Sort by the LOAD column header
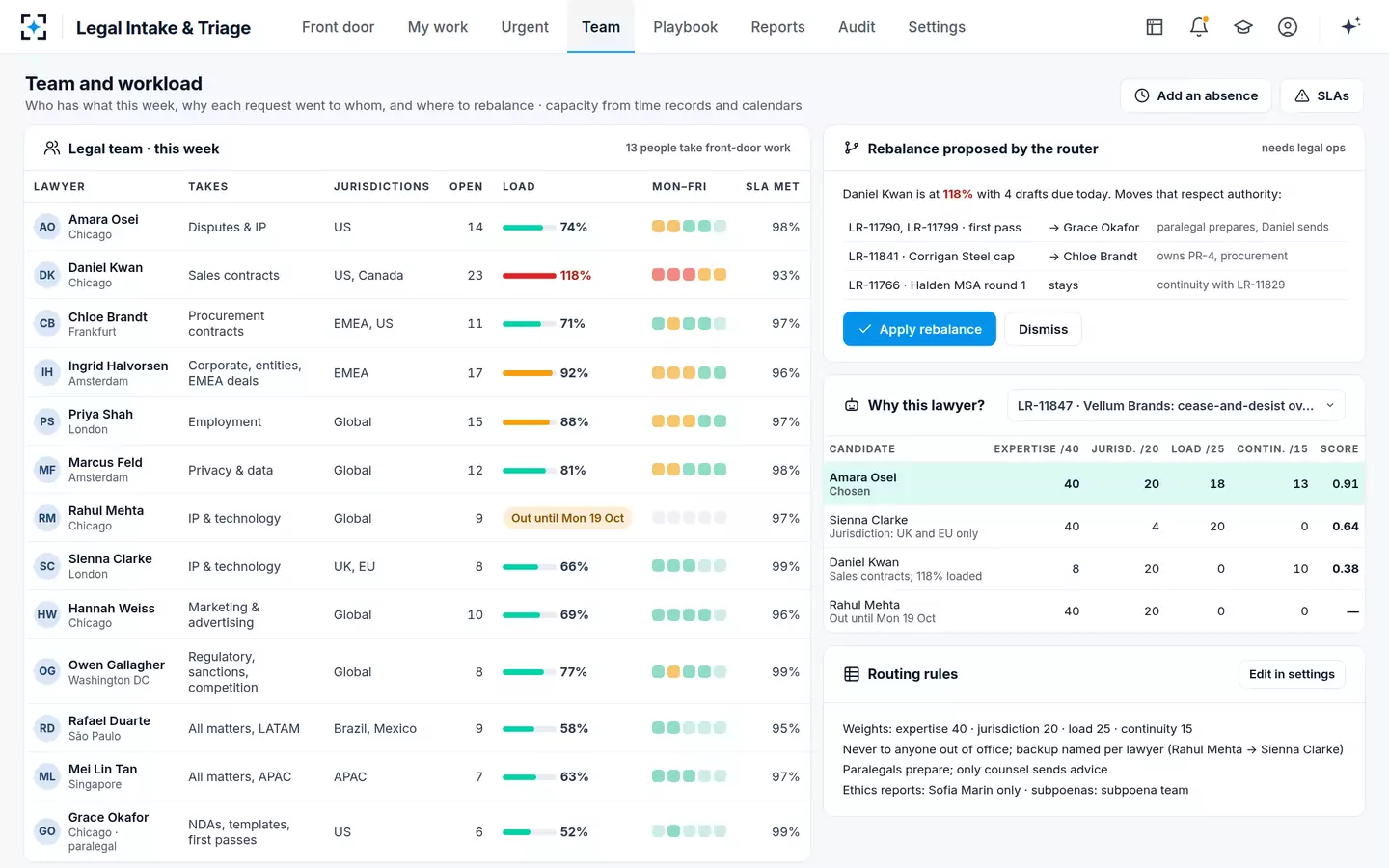This screenshot has height=868, width=1389. tap(519, 187)
